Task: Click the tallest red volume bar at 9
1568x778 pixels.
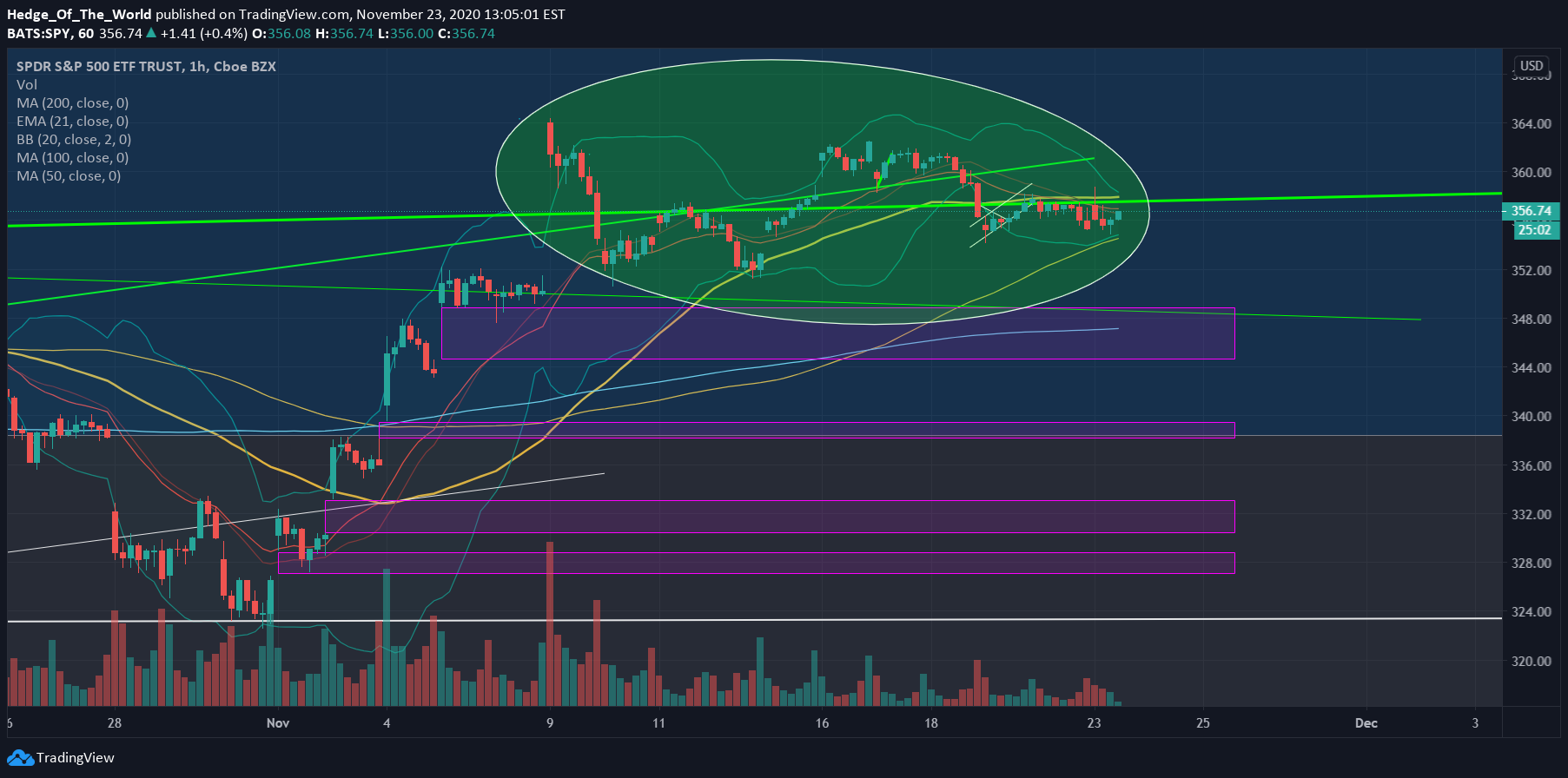Action: point(550,623)
